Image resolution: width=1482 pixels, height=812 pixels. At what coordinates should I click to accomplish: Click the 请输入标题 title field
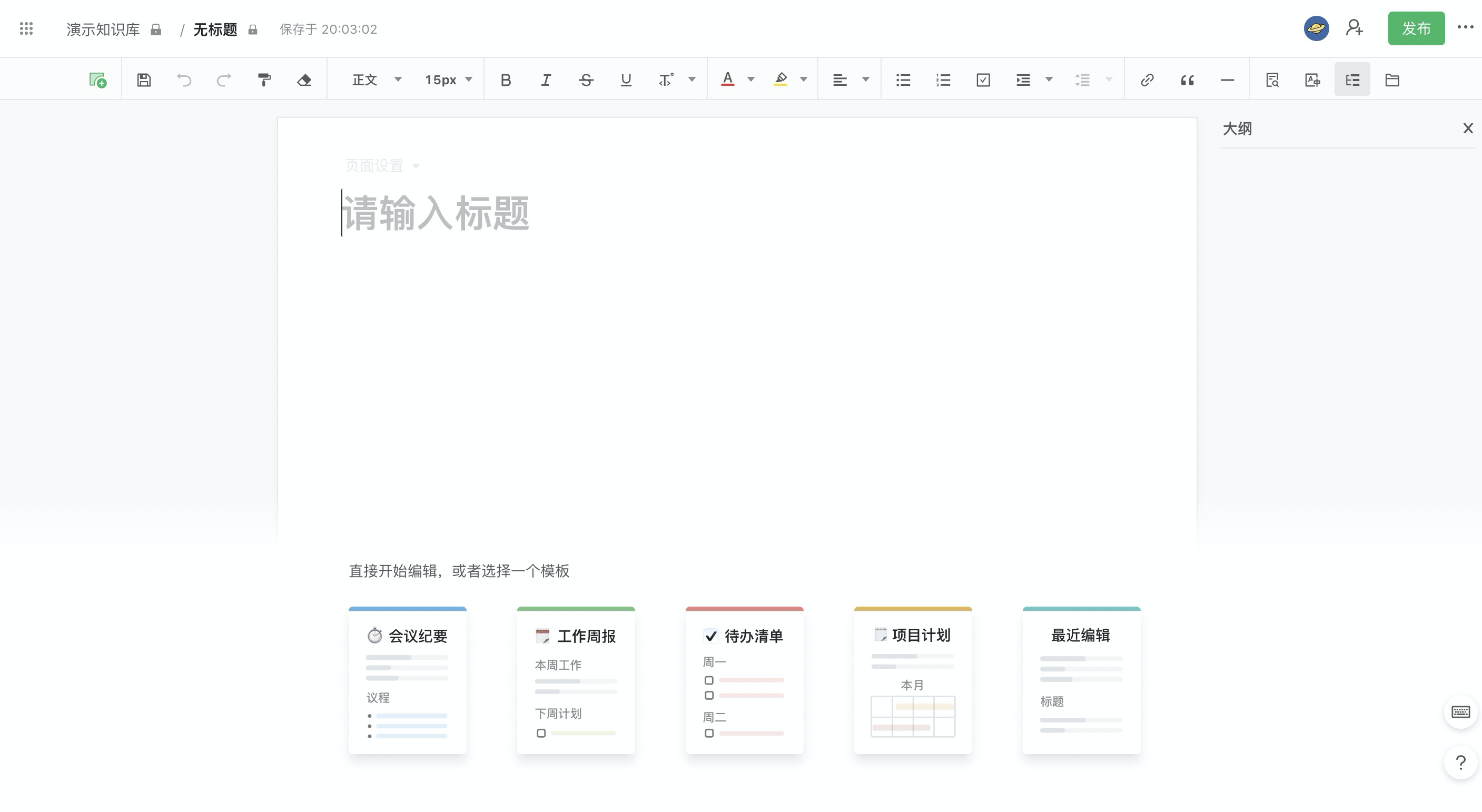click(436, 213)
